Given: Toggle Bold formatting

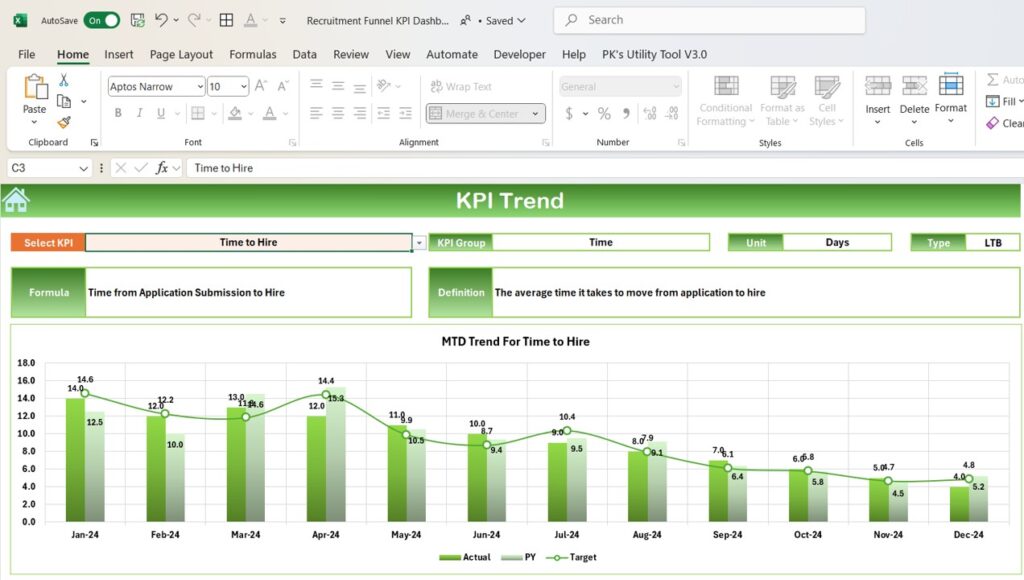Looking at the screenshot, I should click(x=118, y=113).
